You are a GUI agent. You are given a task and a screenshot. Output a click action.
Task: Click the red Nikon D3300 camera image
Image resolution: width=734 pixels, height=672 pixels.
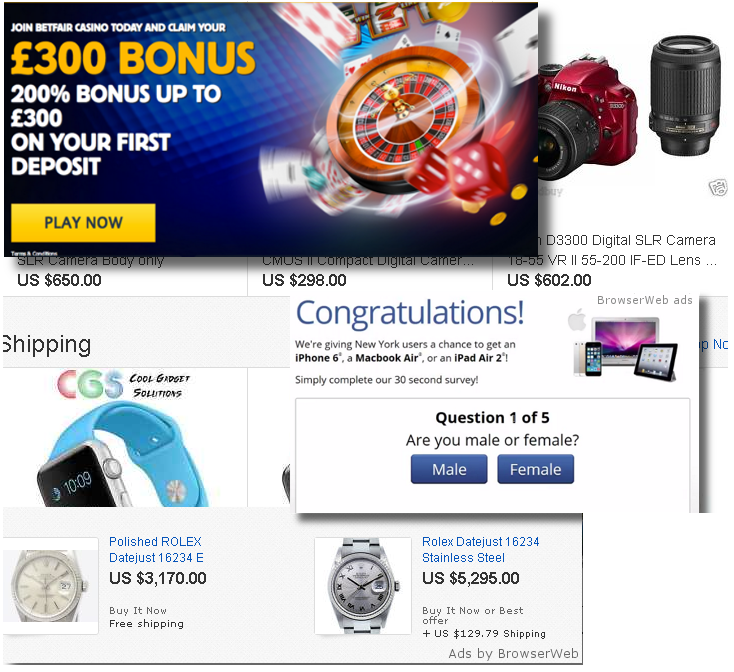[x=587, y=120]
